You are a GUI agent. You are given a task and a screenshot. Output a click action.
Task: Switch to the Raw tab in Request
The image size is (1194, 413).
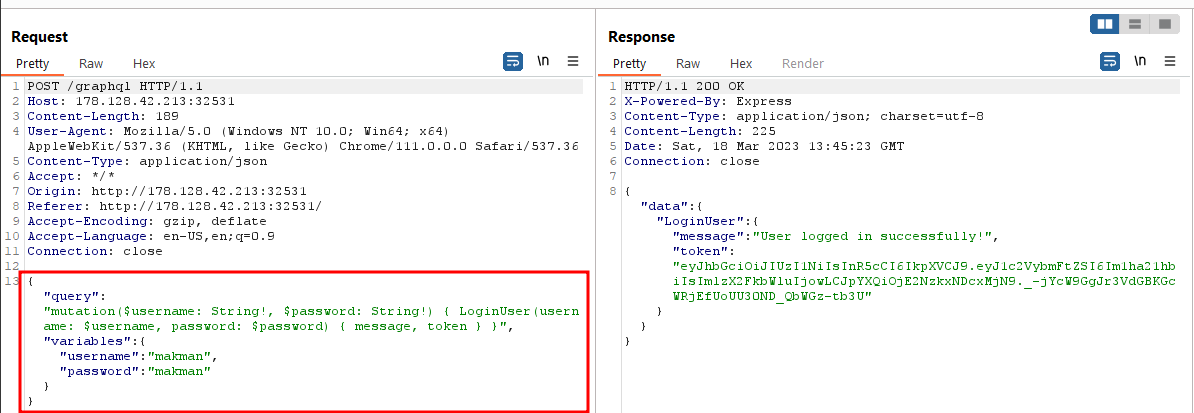tap(91, 63)
